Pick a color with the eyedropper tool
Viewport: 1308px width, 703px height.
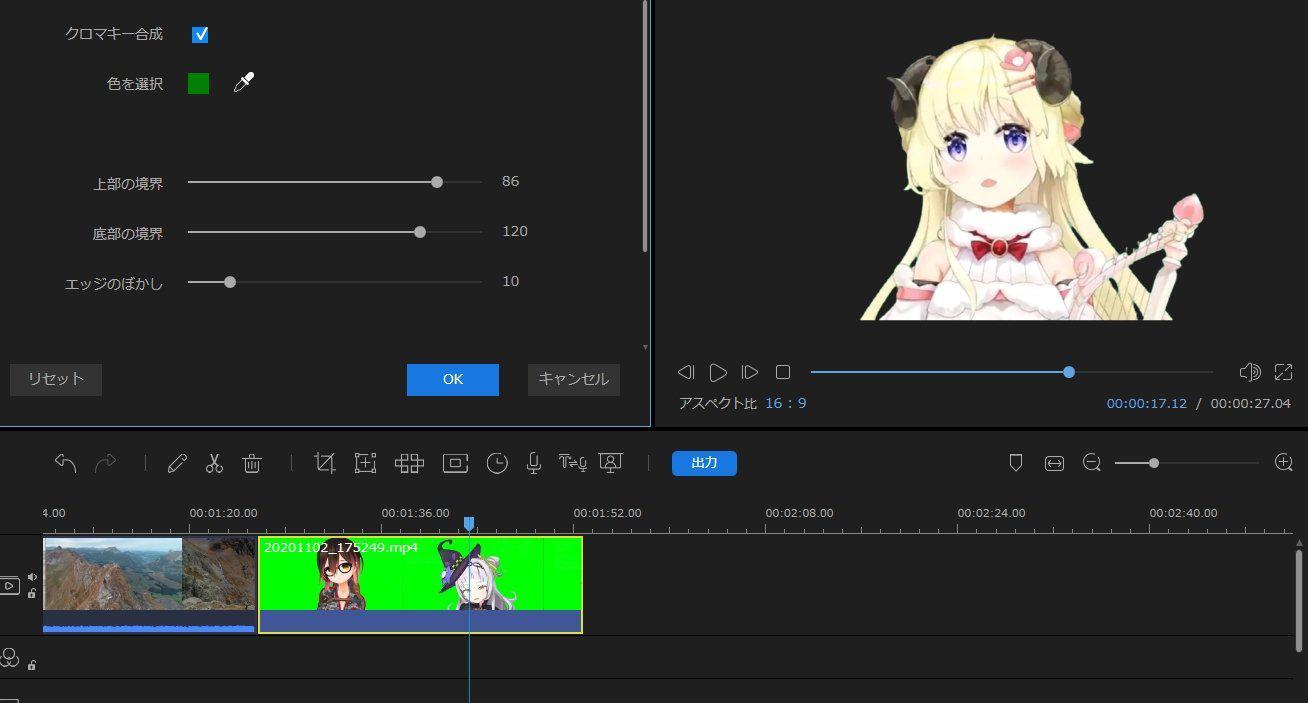pyautogui.click(x=243, y=83)
